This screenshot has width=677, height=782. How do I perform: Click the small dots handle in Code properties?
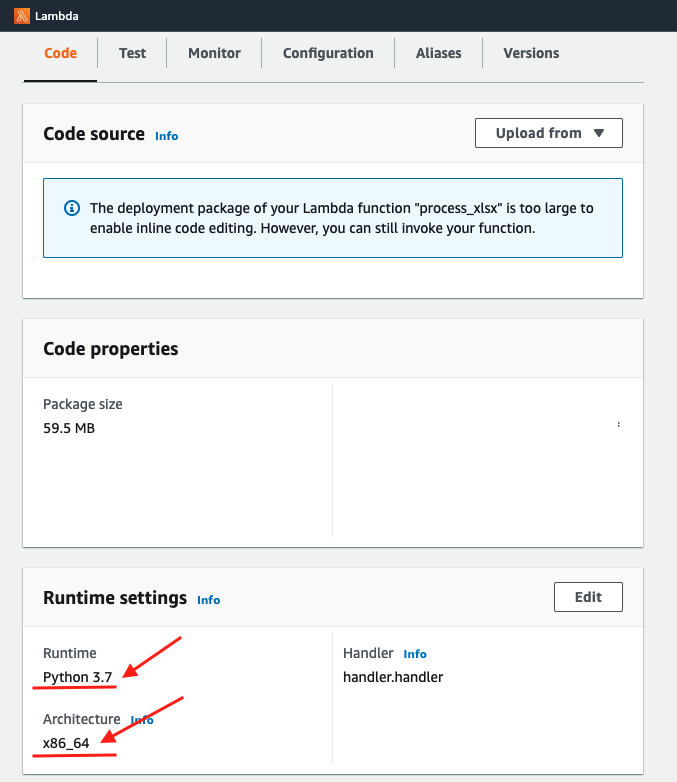619,425
